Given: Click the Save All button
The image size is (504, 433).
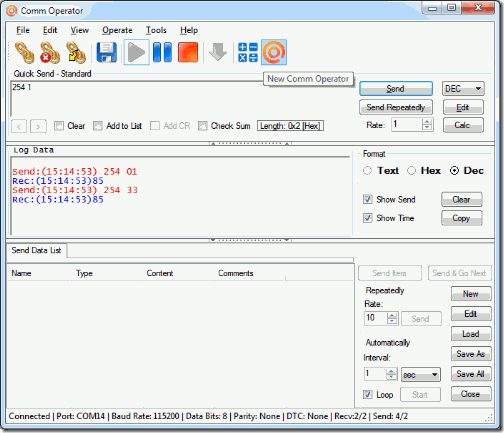Looking at the screenshot, I should 471,374.
